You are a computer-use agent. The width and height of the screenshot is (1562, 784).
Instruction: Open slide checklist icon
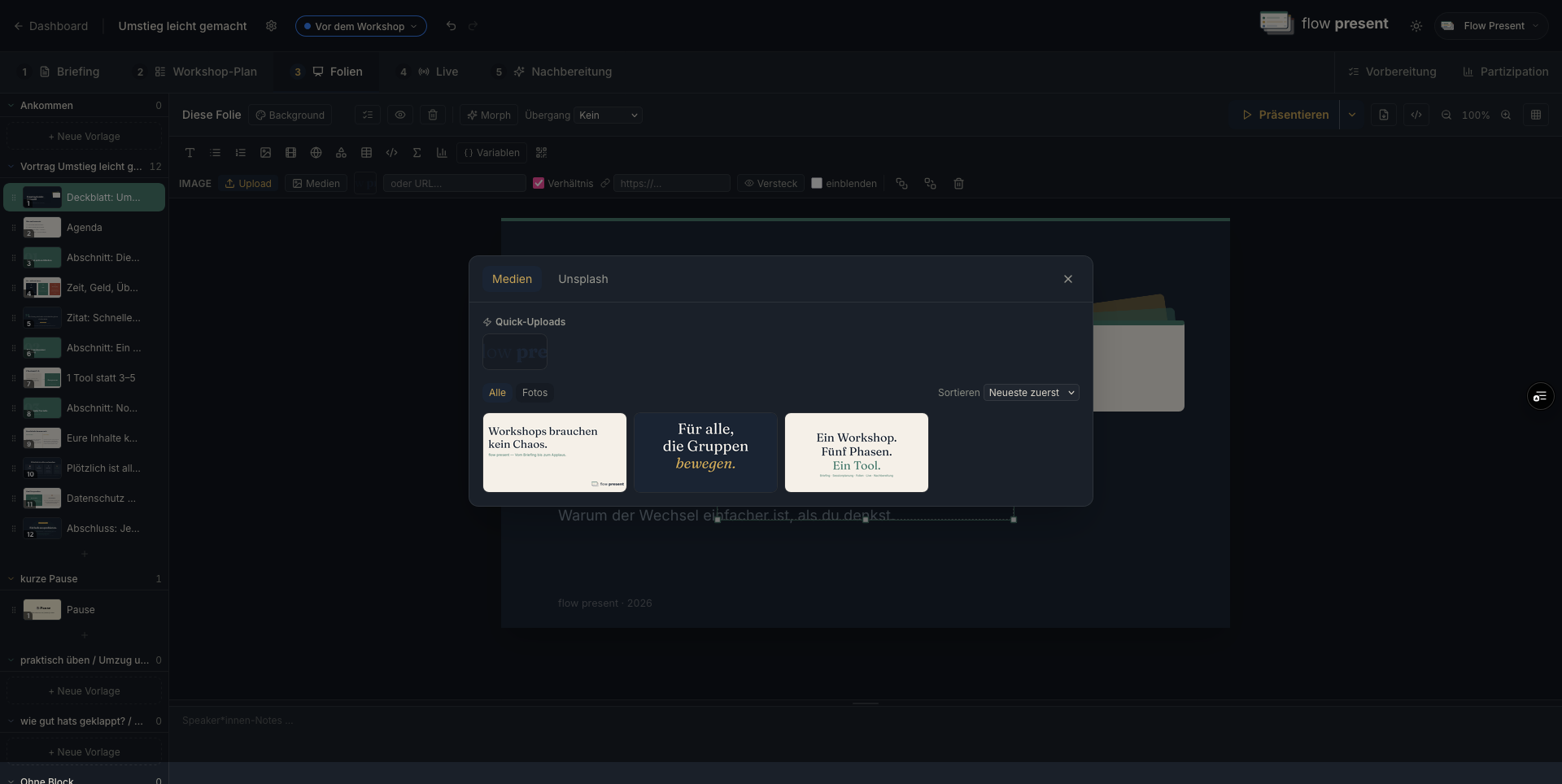point(368,115)
